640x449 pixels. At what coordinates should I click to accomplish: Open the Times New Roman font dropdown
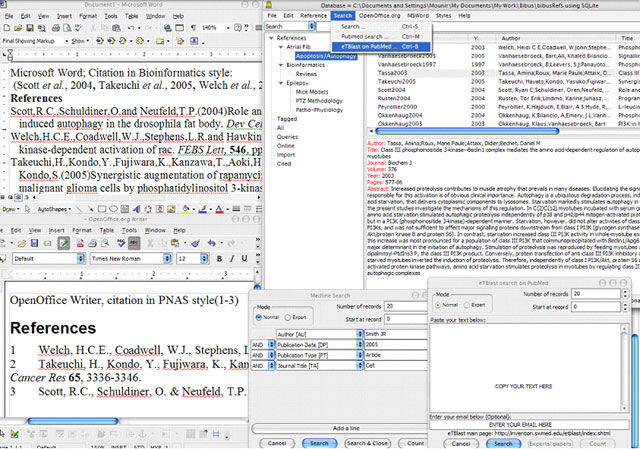pos(167,258)
